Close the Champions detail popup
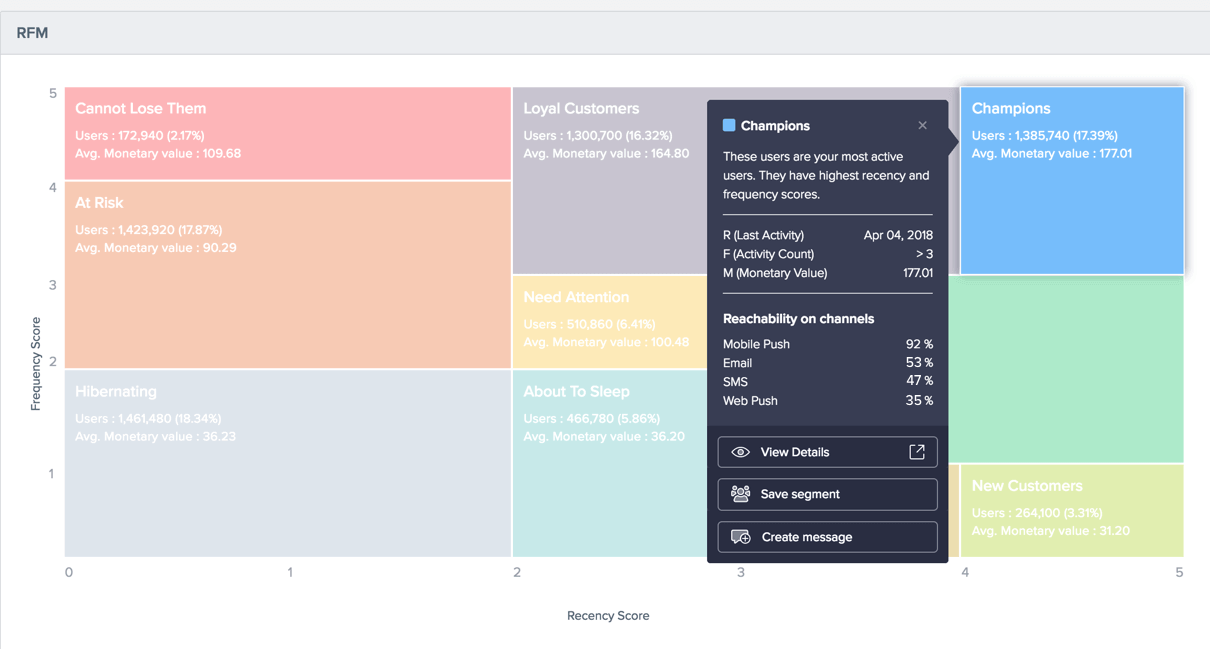Image resolution: width=1210 pixels, height=649 pixels. pos(922,125)
